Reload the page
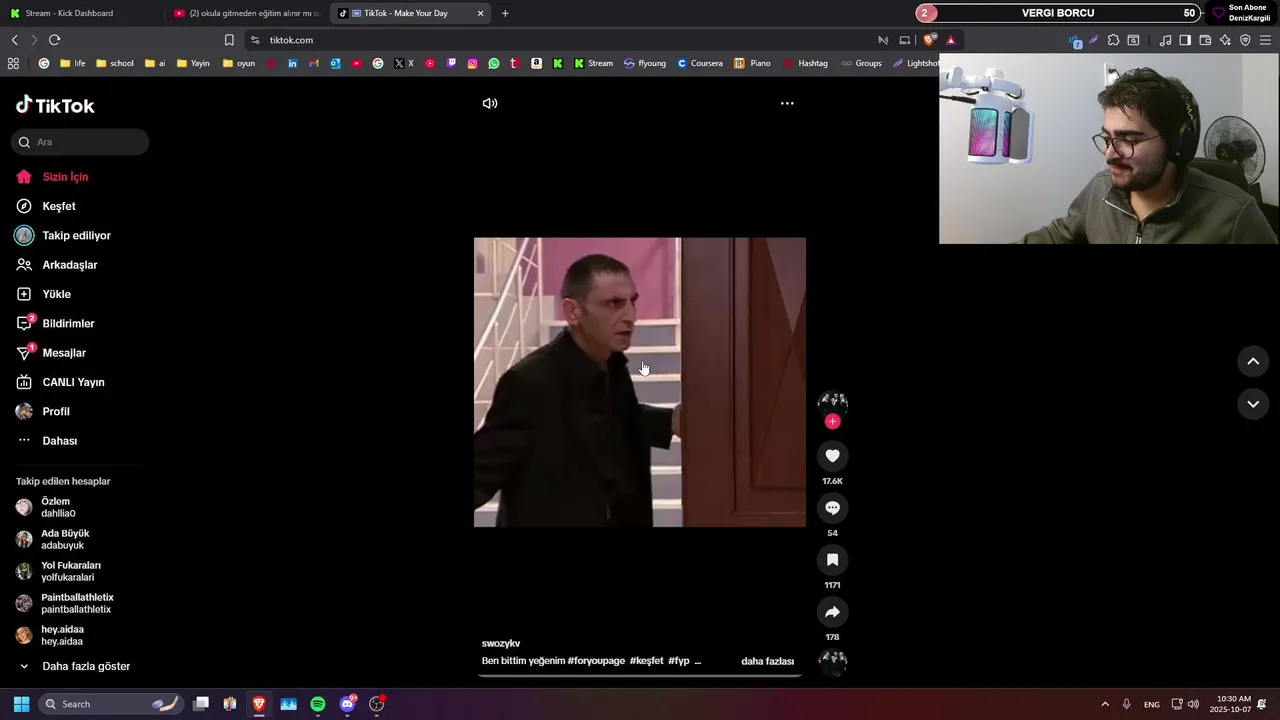 tap(54, 40)
